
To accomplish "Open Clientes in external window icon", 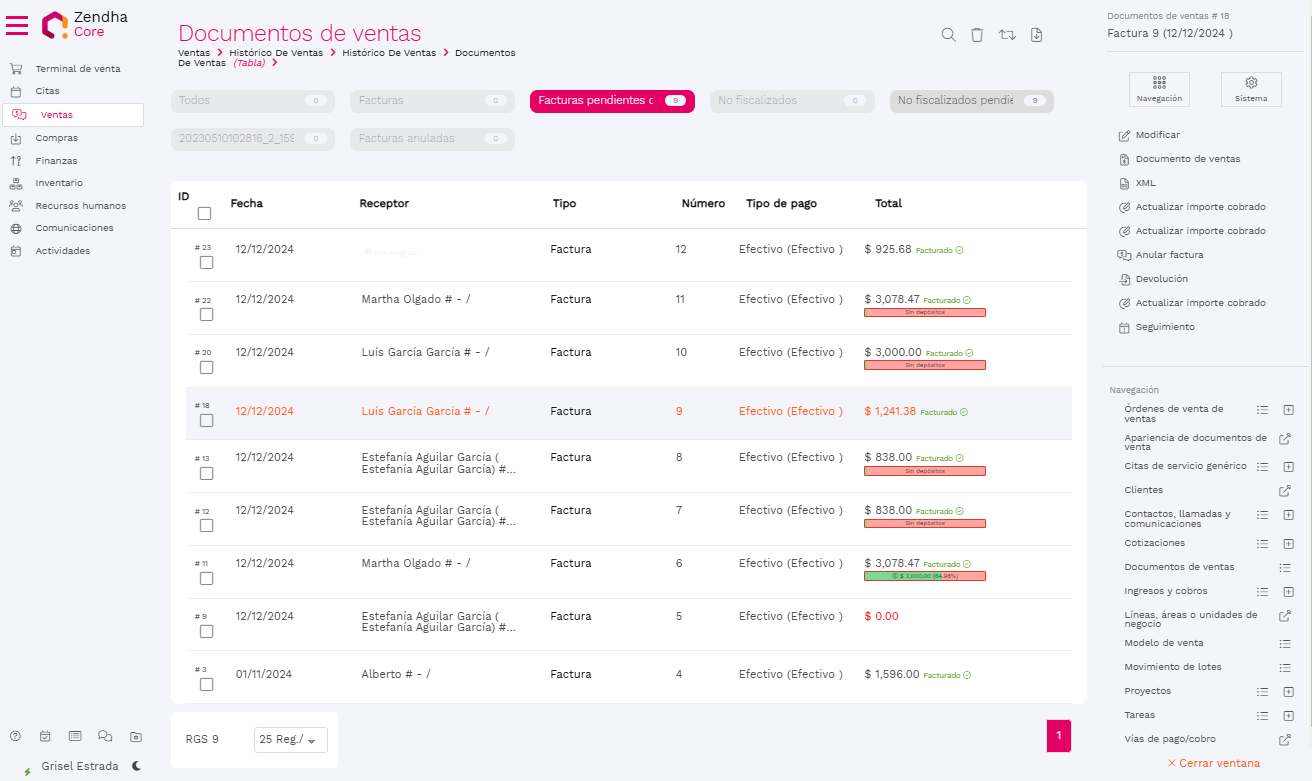I will [1285, 491].
